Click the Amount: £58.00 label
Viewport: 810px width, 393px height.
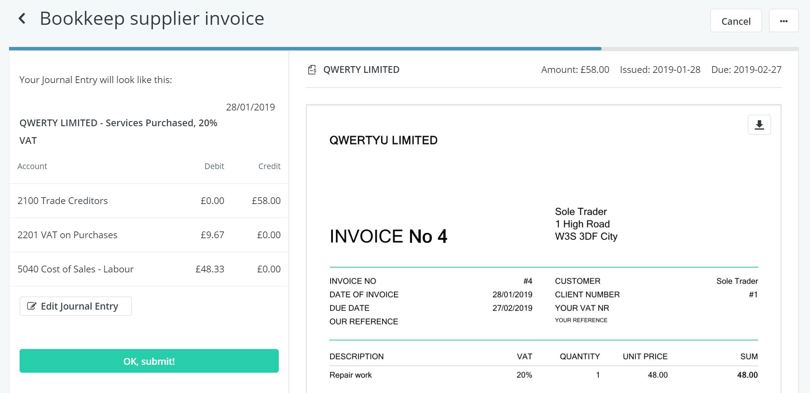click(x=575, y=70)
